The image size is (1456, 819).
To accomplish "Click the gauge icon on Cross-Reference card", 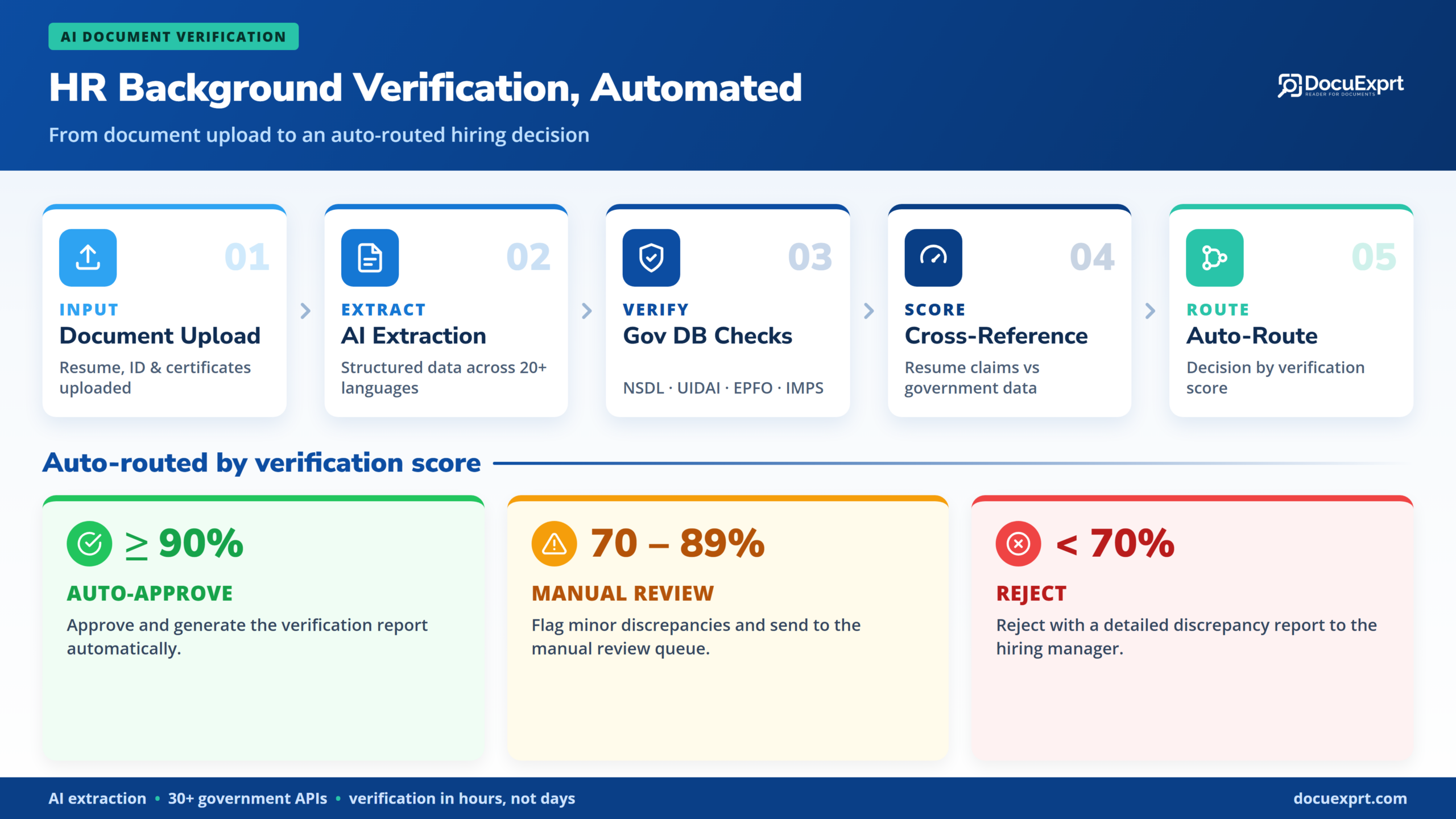I will 933,258.
